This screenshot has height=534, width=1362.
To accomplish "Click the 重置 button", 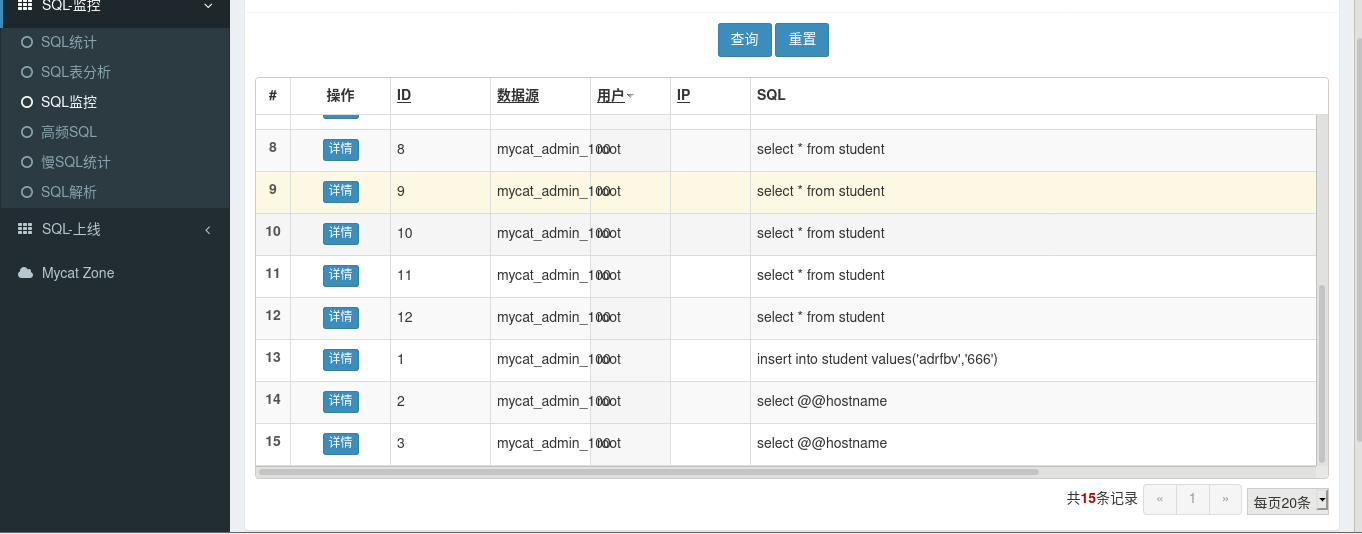I will (x=802, y=40).
